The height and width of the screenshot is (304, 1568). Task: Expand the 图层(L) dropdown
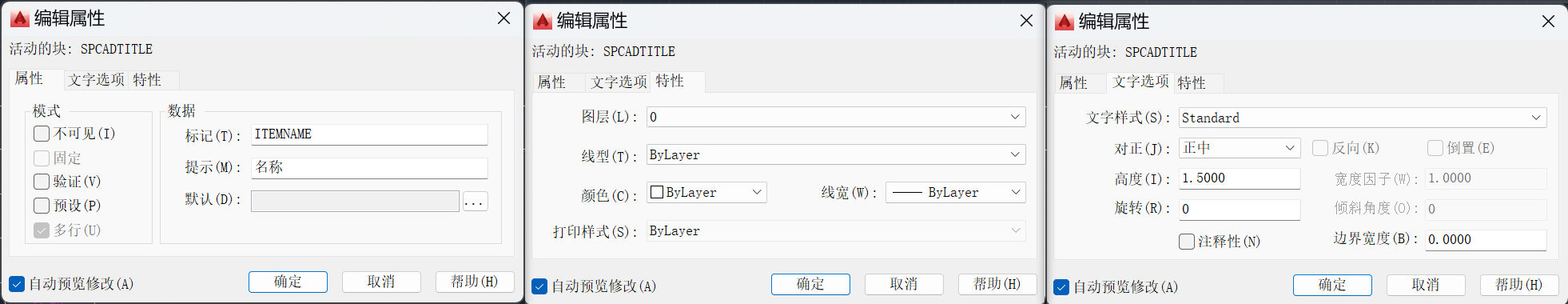click(x=836, y=117)
